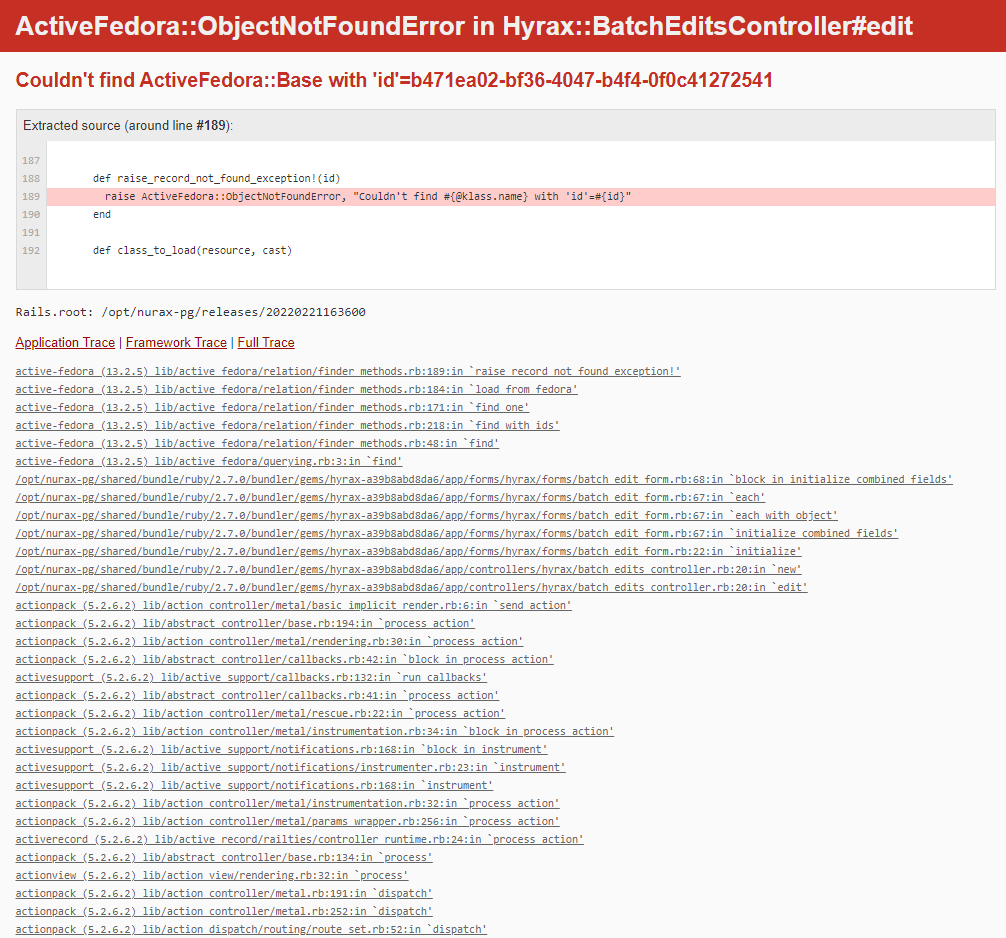Open batch_edit_form.rb:67 in `each' trace
The image size is (1006, 938).
pos(390,497)
